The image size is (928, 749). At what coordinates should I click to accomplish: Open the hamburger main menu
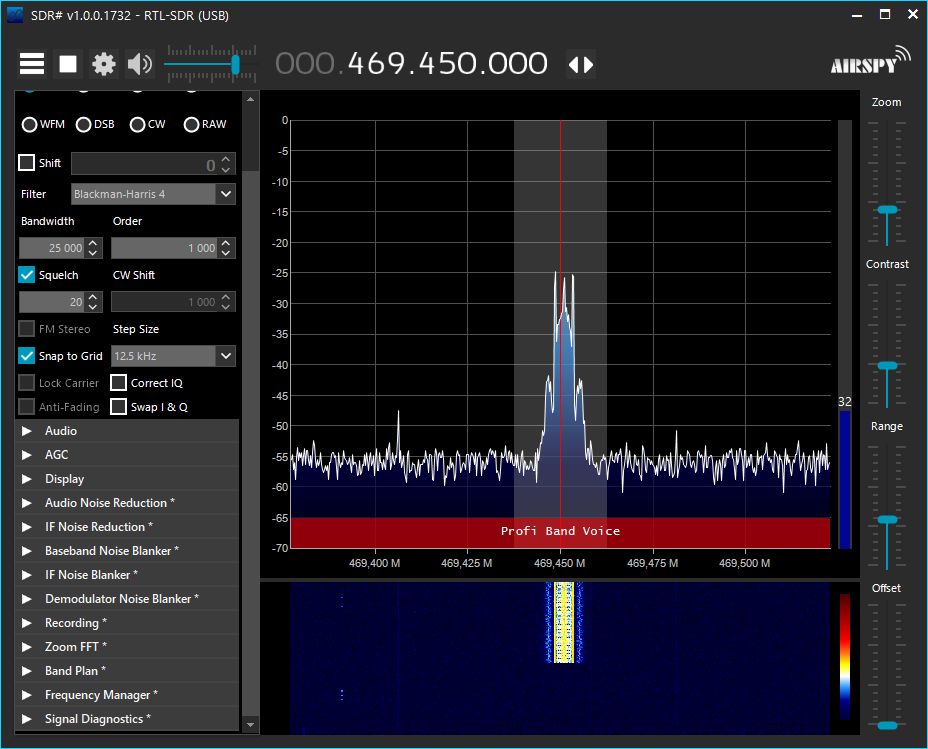tap(32, 64)
